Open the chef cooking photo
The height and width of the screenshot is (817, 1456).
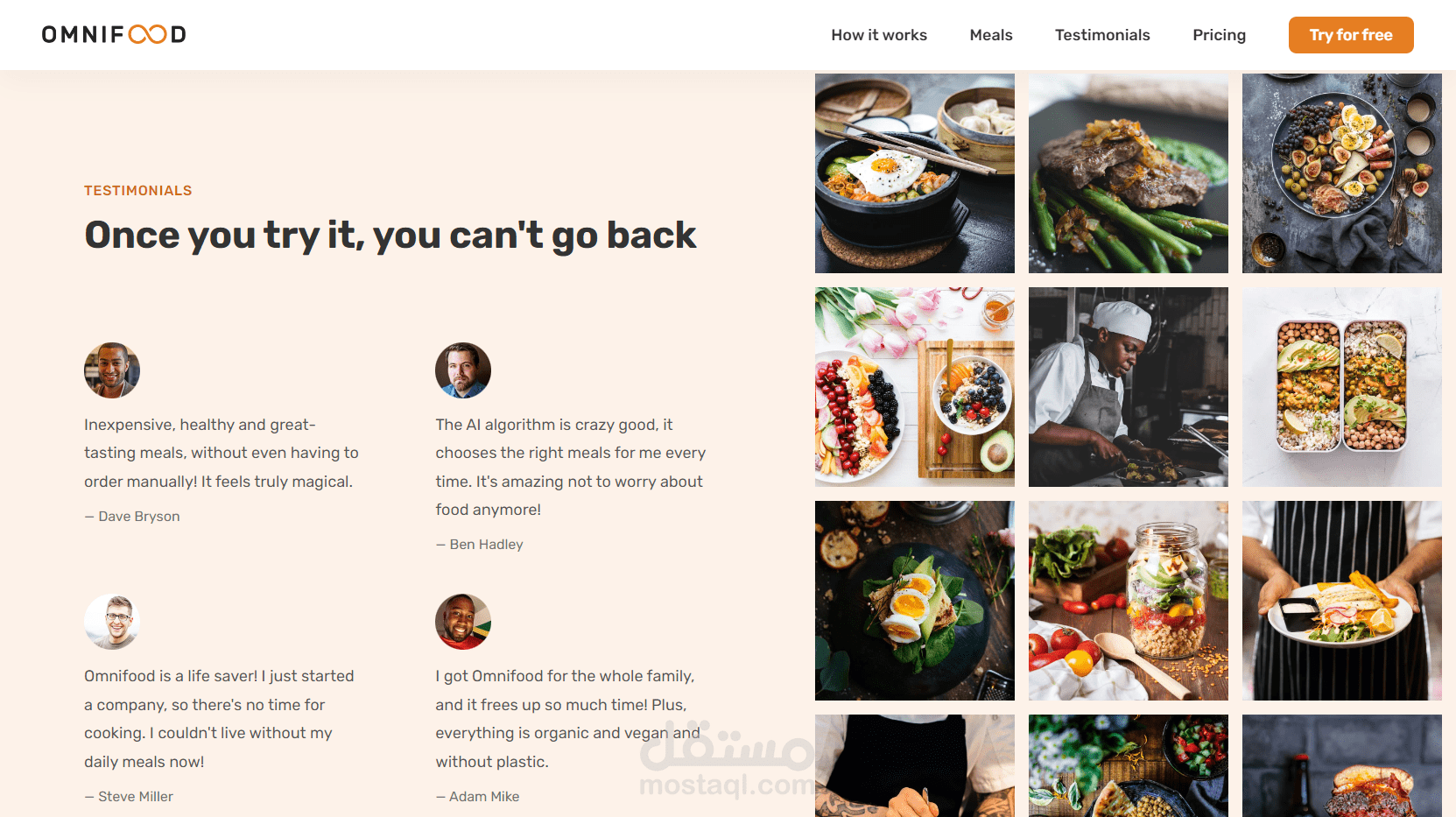coord(1129,387)
